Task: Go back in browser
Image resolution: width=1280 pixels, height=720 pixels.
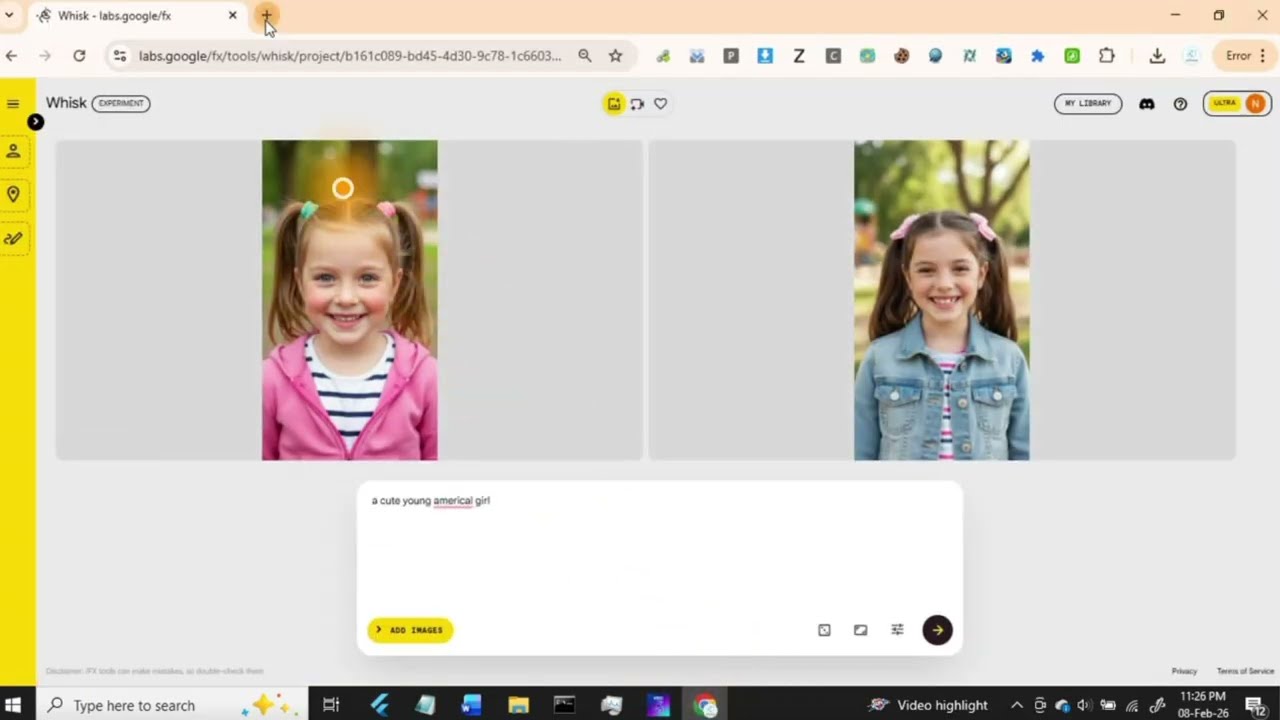Action: coord(12,56)
